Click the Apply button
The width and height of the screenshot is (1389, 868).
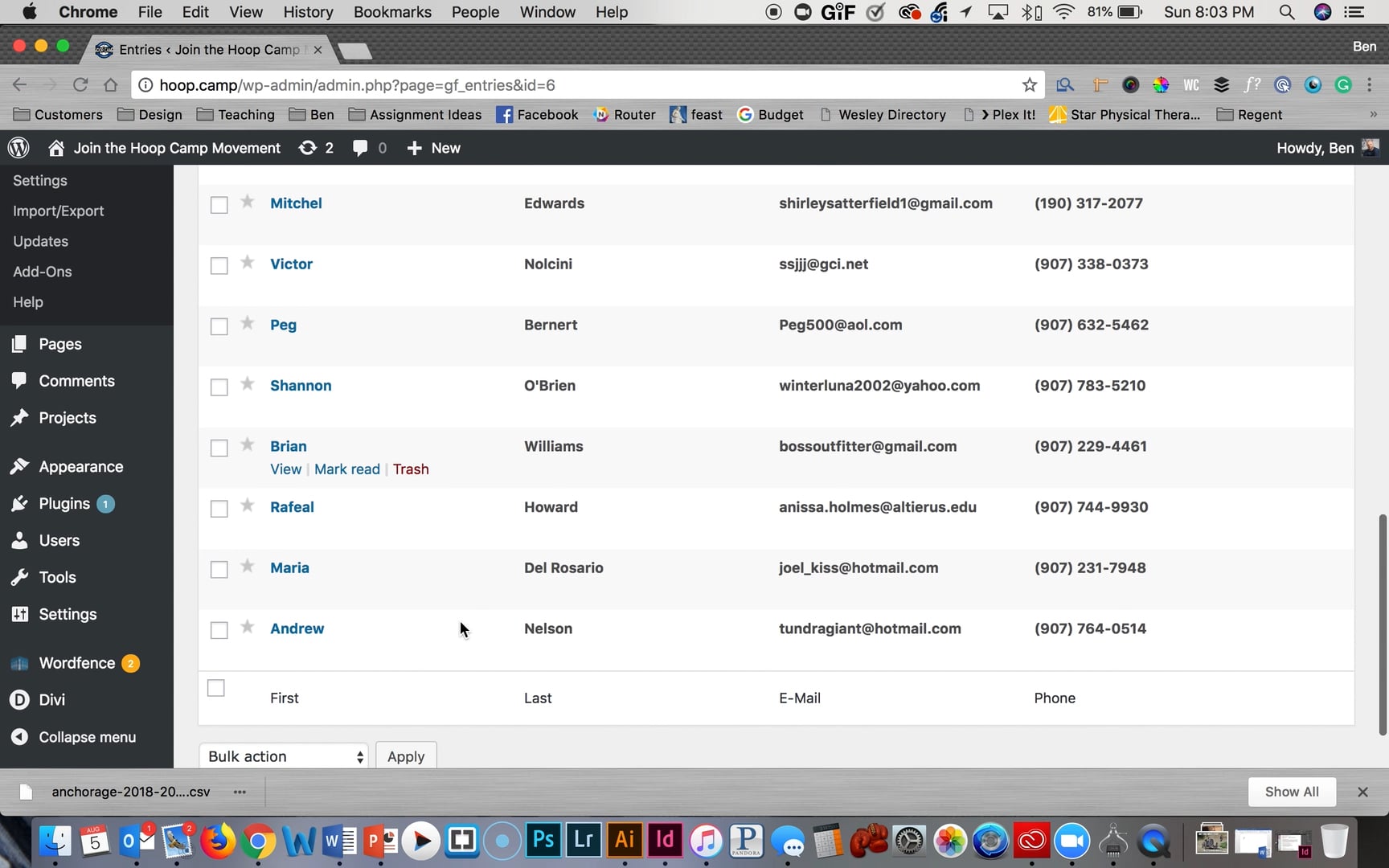click(x=406, y=756)
